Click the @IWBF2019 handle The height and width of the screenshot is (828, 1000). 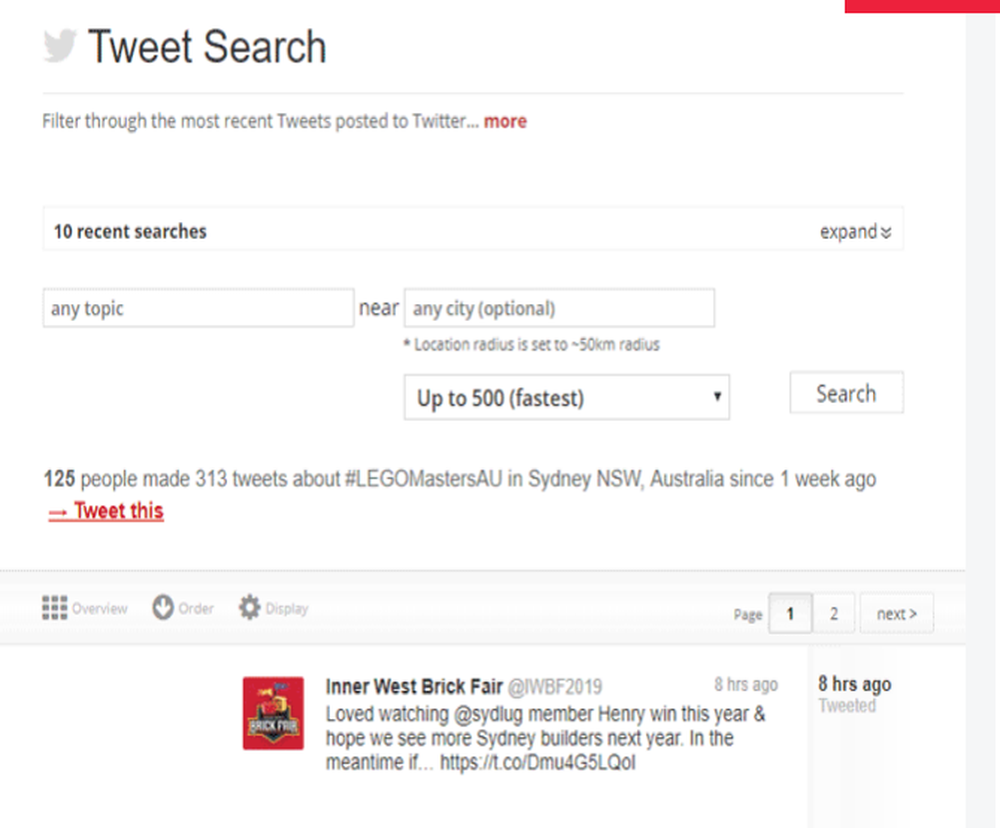(x=554, y=687)
